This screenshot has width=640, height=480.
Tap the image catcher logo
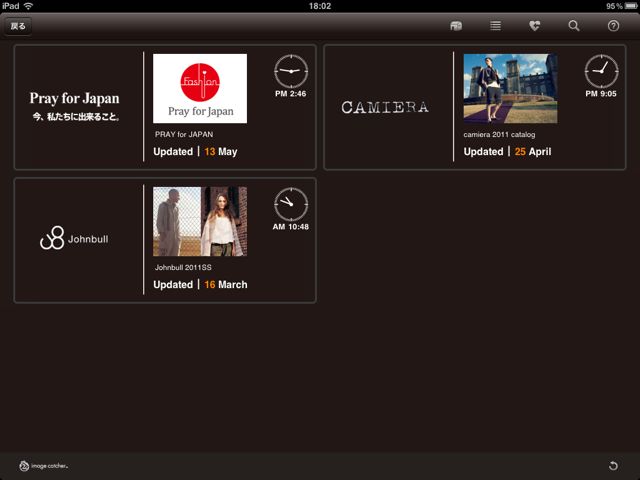44,465
